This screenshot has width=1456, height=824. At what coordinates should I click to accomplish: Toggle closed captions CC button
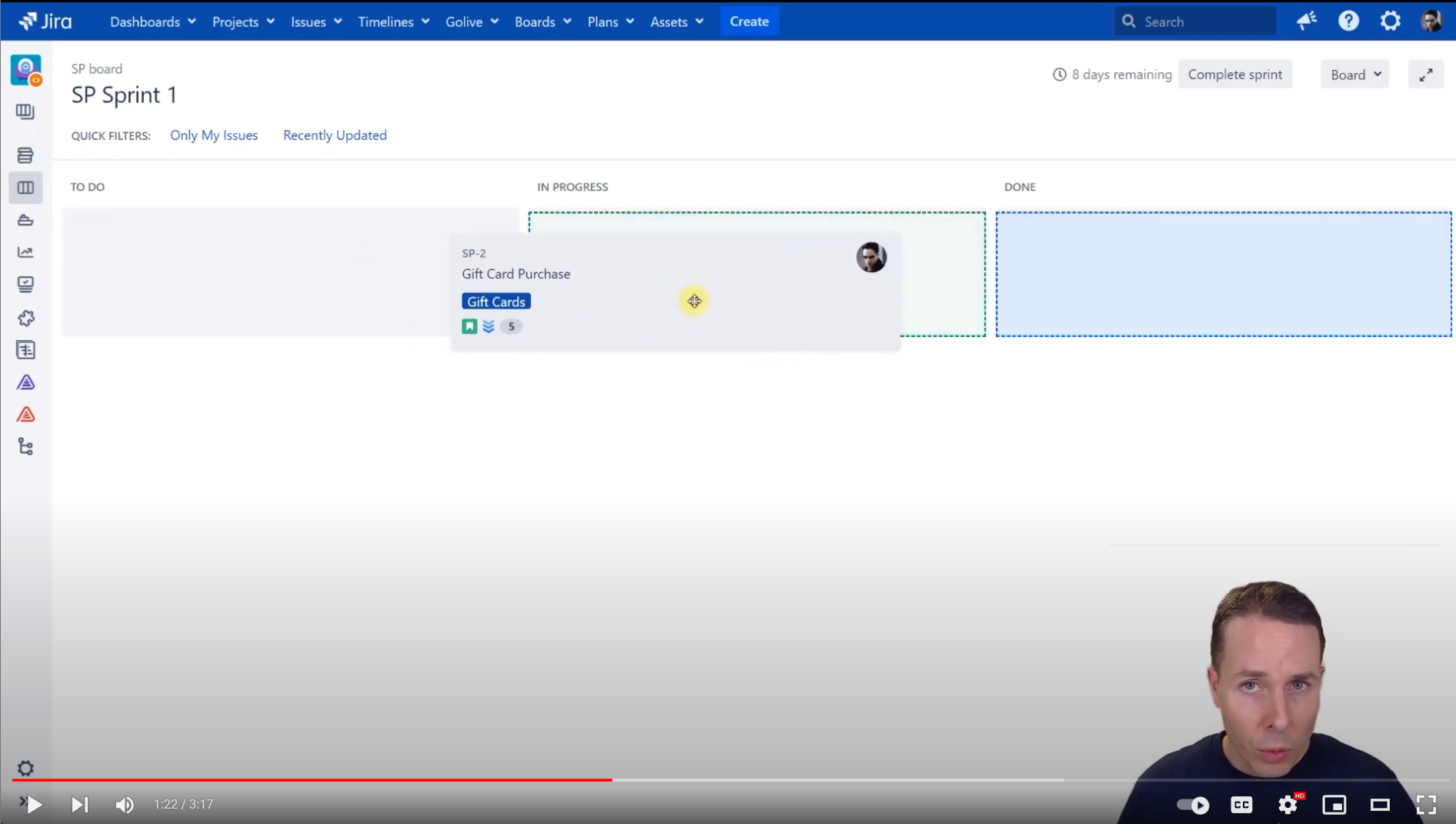point(1241,805)
